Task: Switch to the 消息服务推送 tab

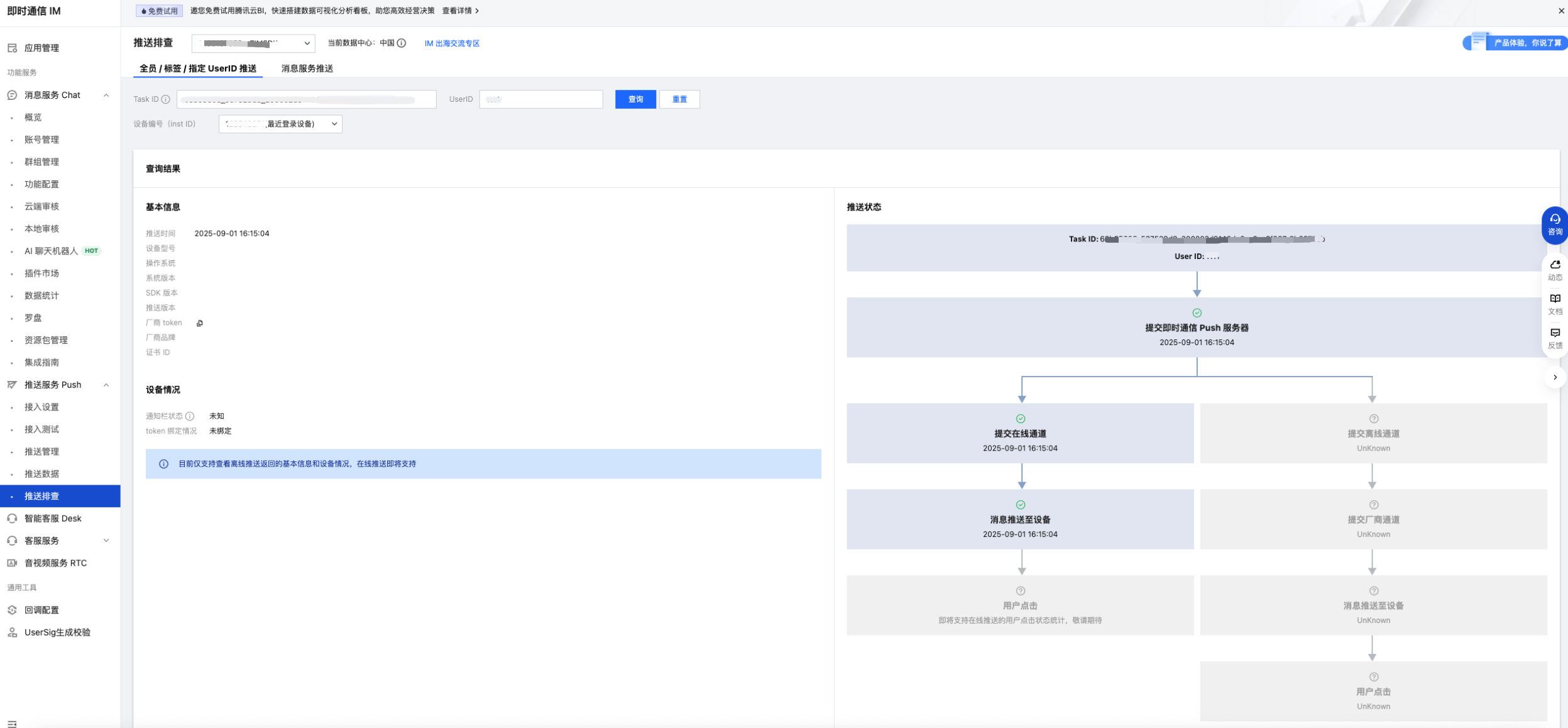Action: click(x=307, y=69)
